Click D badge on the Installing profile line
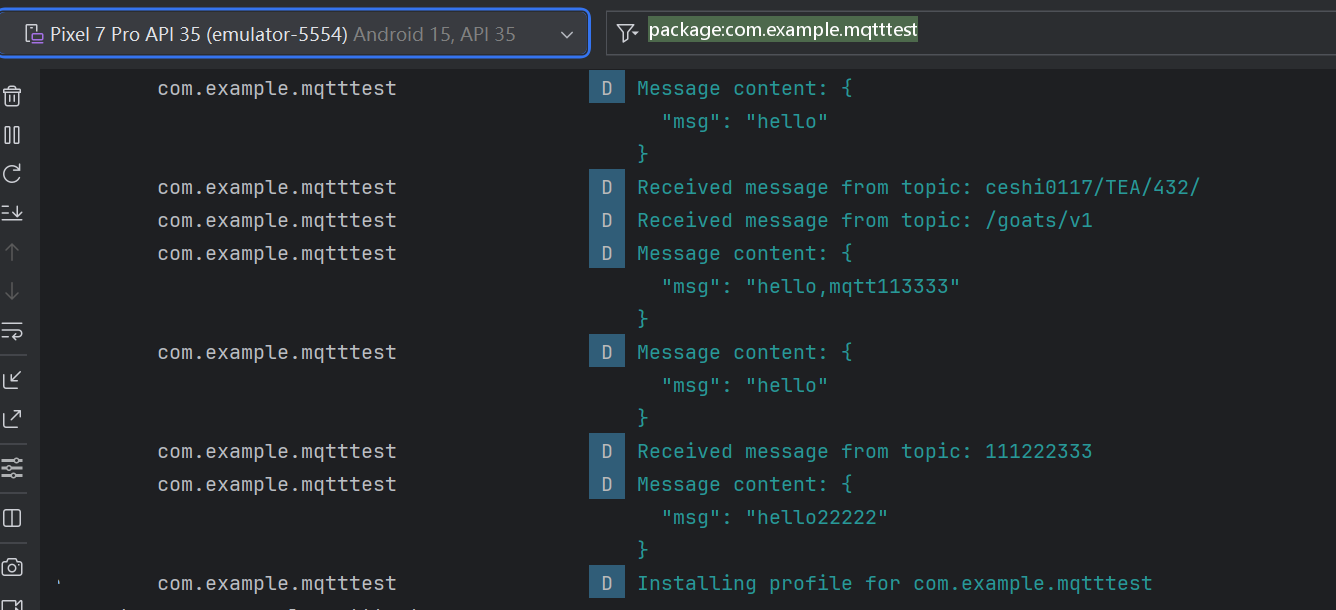The image size is (1336, 610). [607, 583]
